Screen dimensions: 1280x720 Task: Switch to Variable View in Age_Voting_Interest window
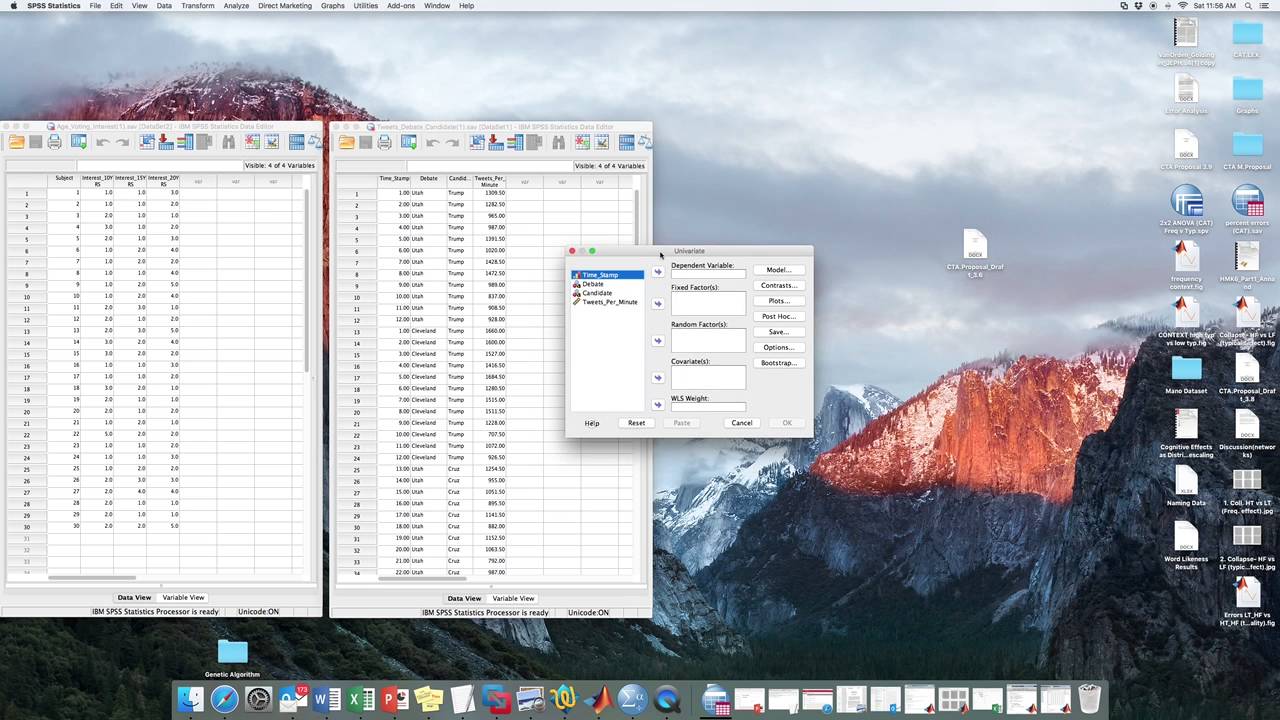point(183,598)
